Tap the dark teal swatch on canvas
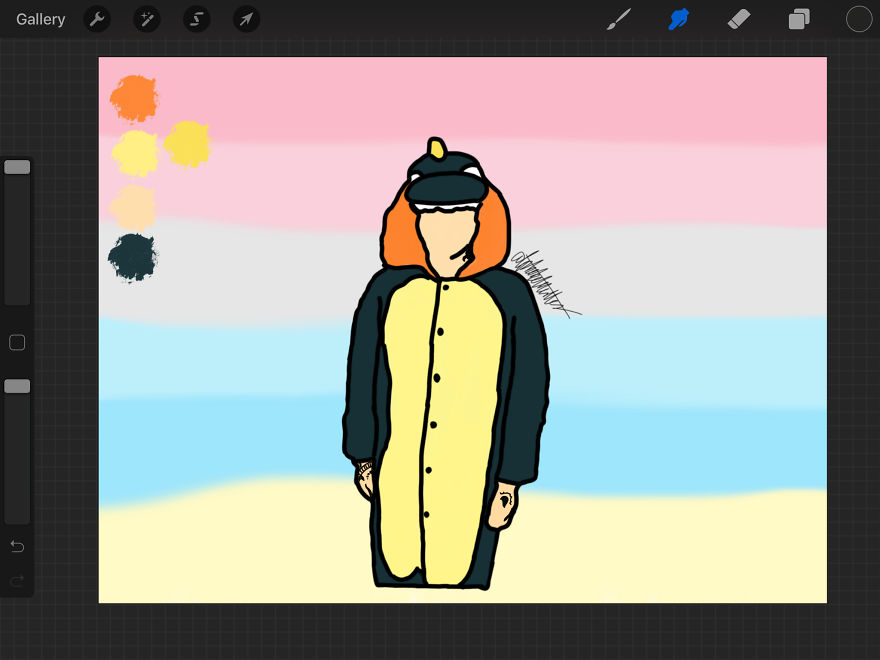880x660 pixels. pos(133,256)
